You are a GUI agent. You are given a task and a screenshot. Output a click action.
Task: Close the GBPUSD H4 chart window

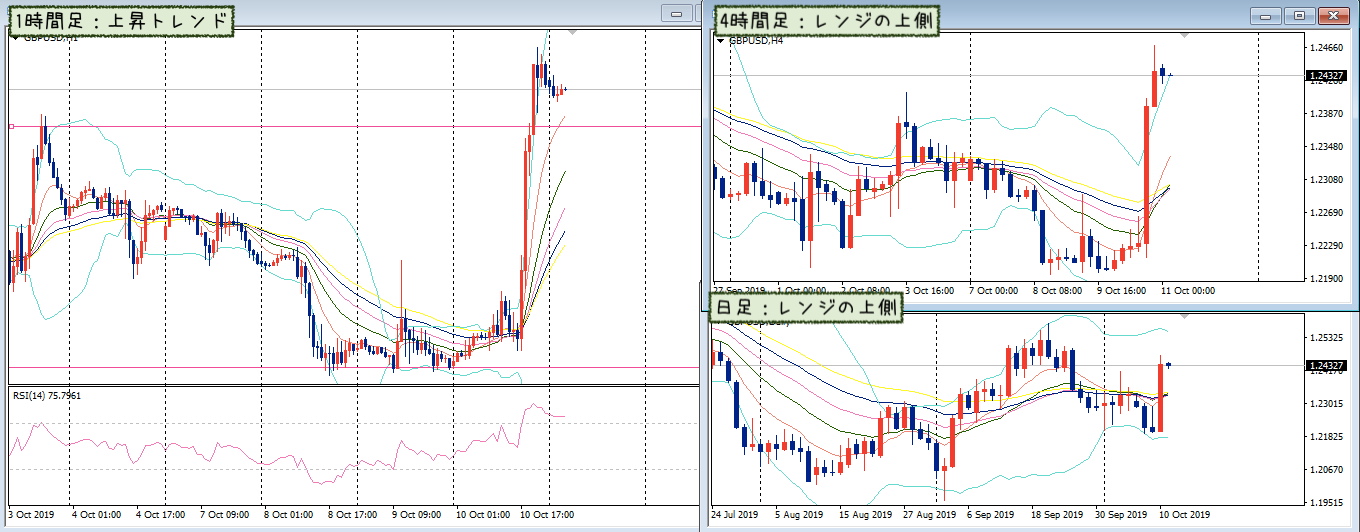[1334, 15]
